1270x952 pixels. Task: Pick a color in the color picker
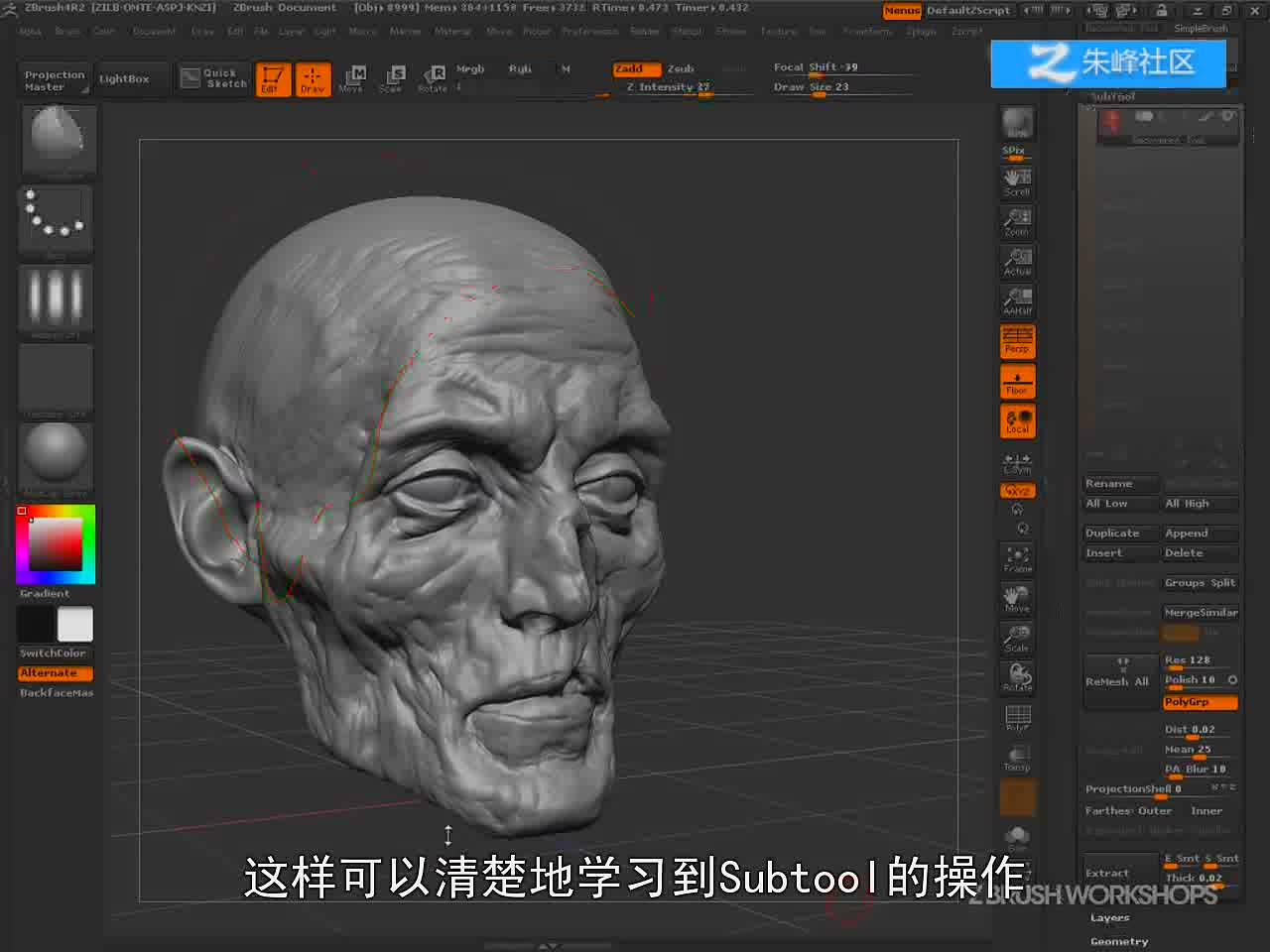[x=55, y=543]
